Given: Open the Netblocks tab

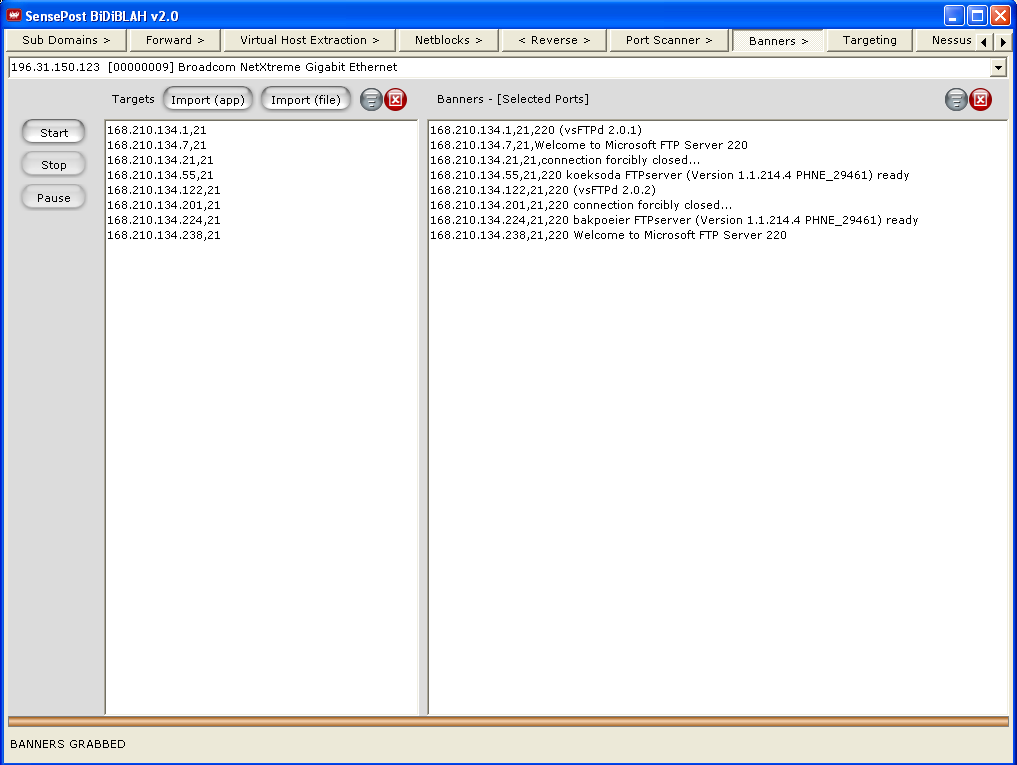Looking at the screenshot, I should [448, 40].
